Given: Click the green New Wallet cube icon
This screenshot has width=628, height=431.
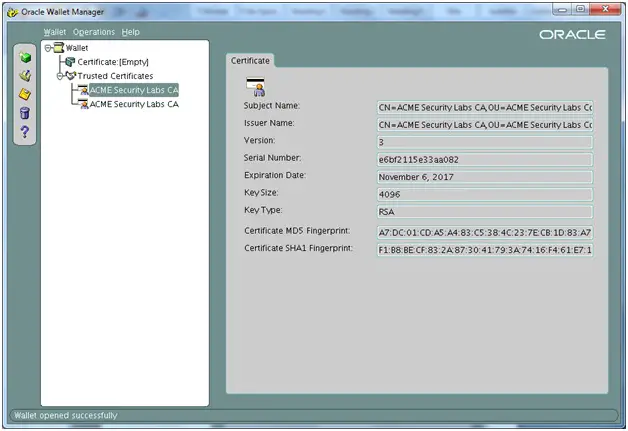Looking at the screenshot, I should pyautogui.click(x=25, y=58).
